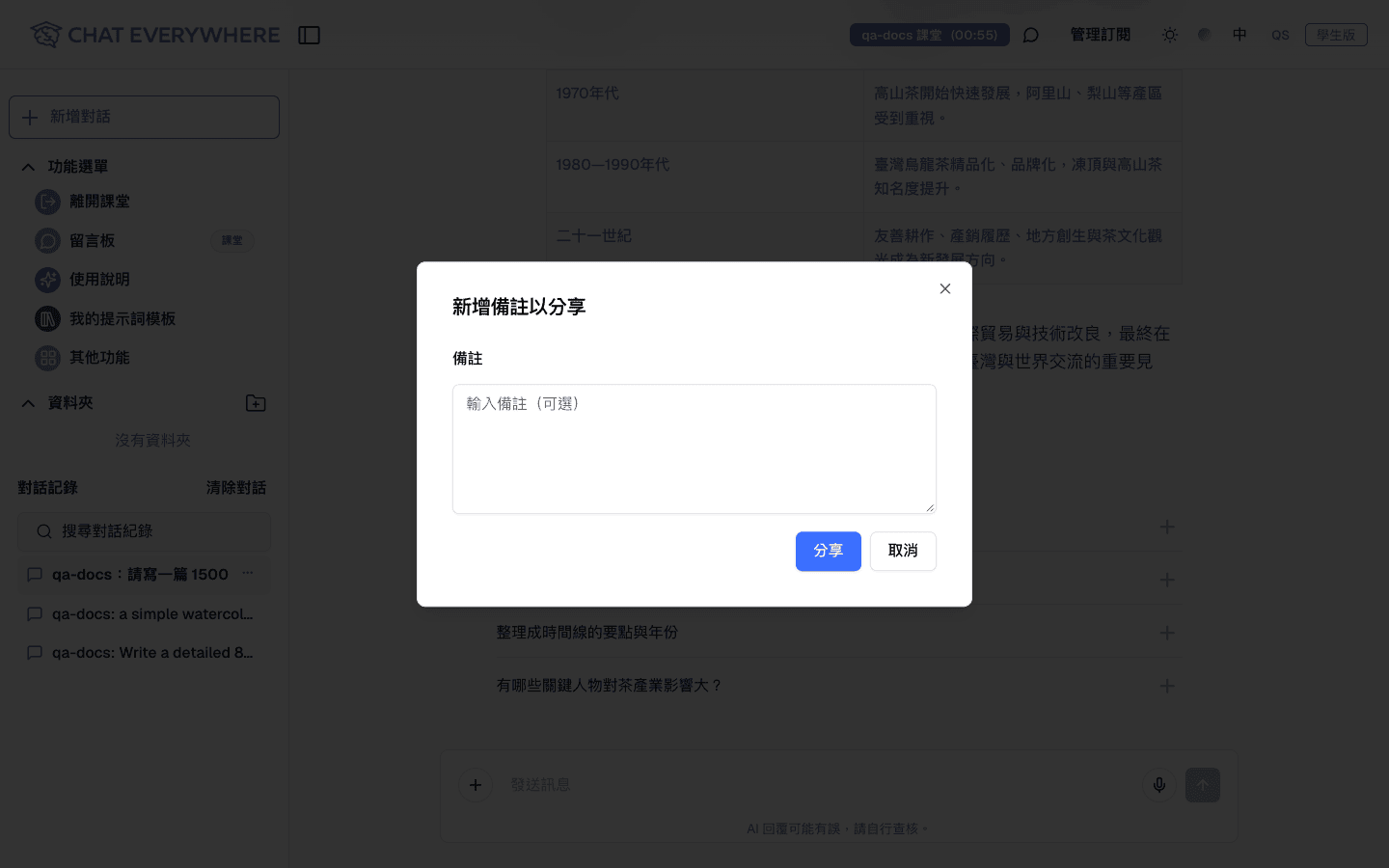
Task: Change language with the 中 button
Action: 1239,35
